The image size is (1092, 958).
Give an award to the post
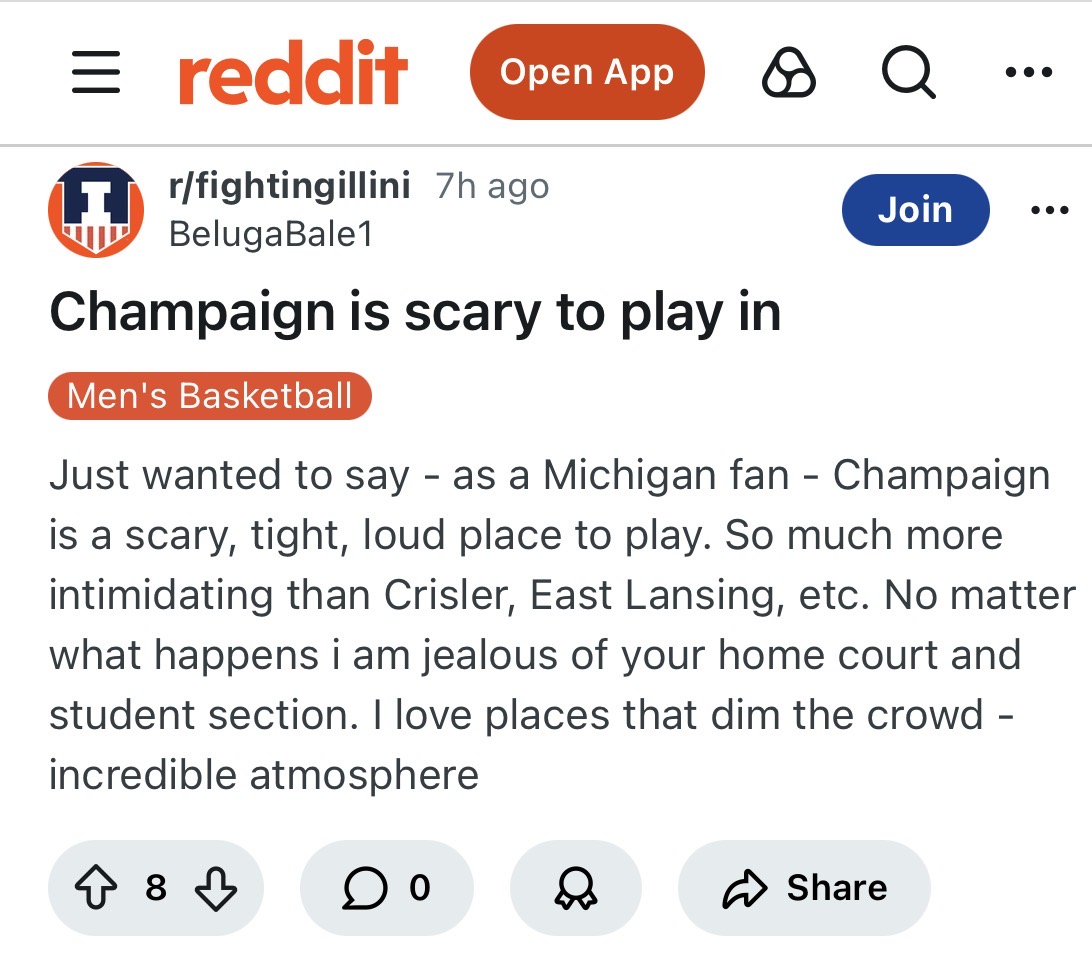[x=575, y=888]
